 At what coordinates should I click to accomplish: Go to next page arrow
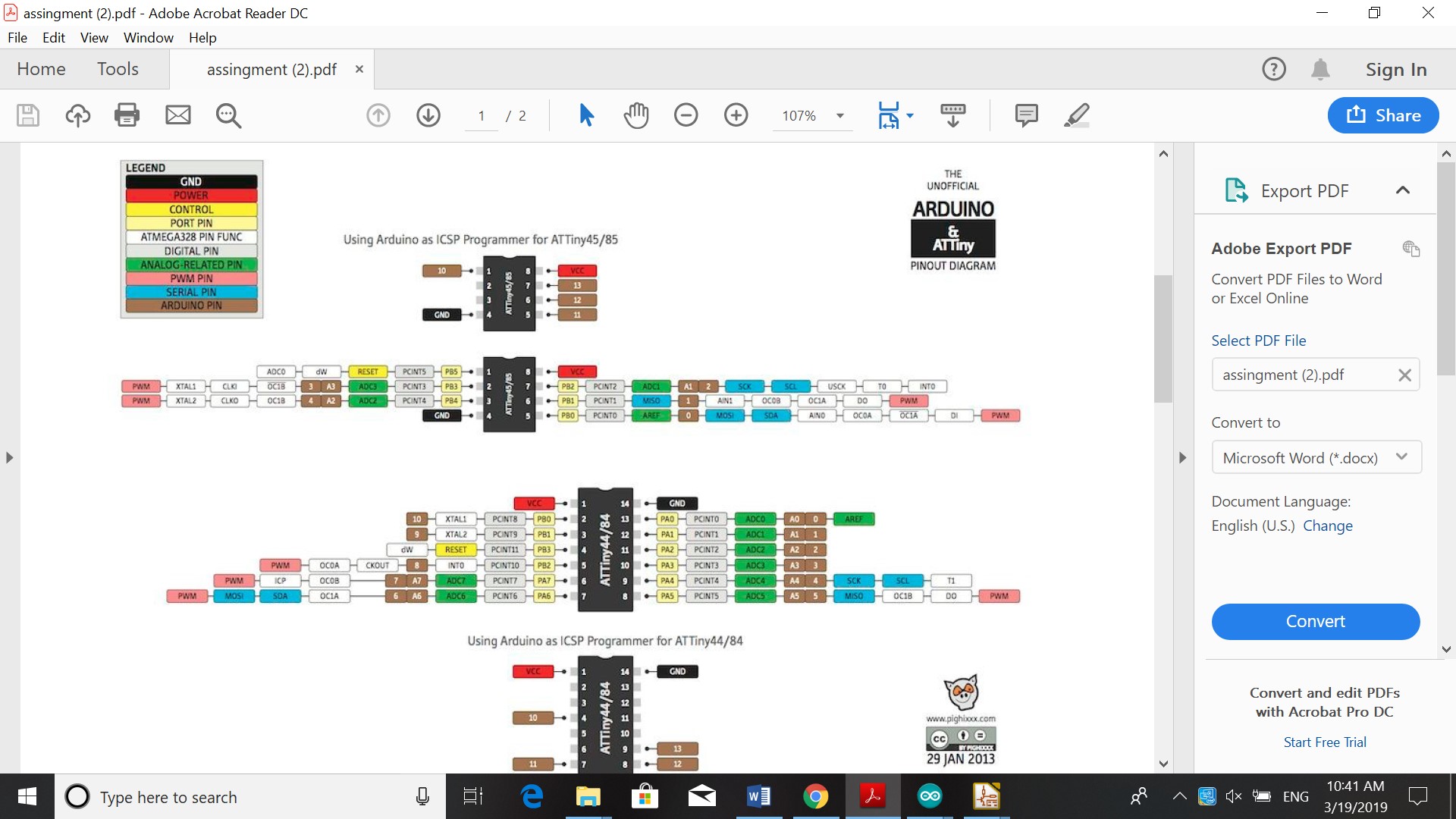[428, 115]
